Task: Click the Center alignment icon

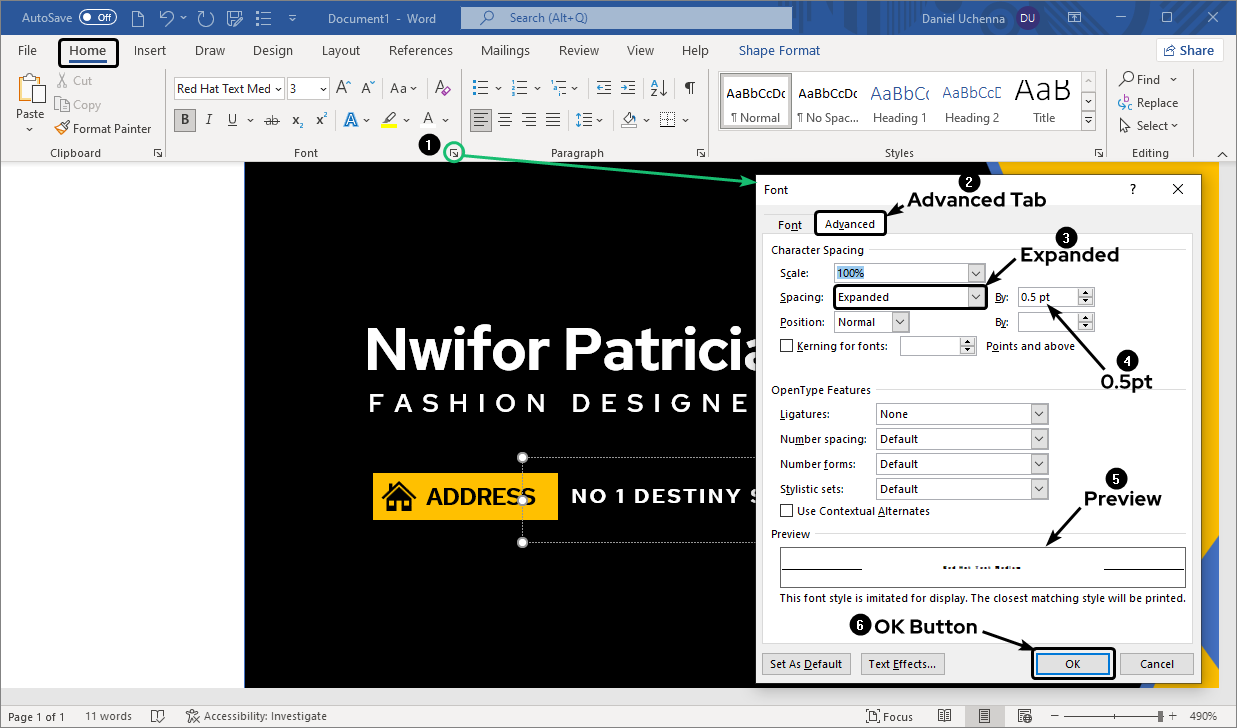Action: point(506,120)
